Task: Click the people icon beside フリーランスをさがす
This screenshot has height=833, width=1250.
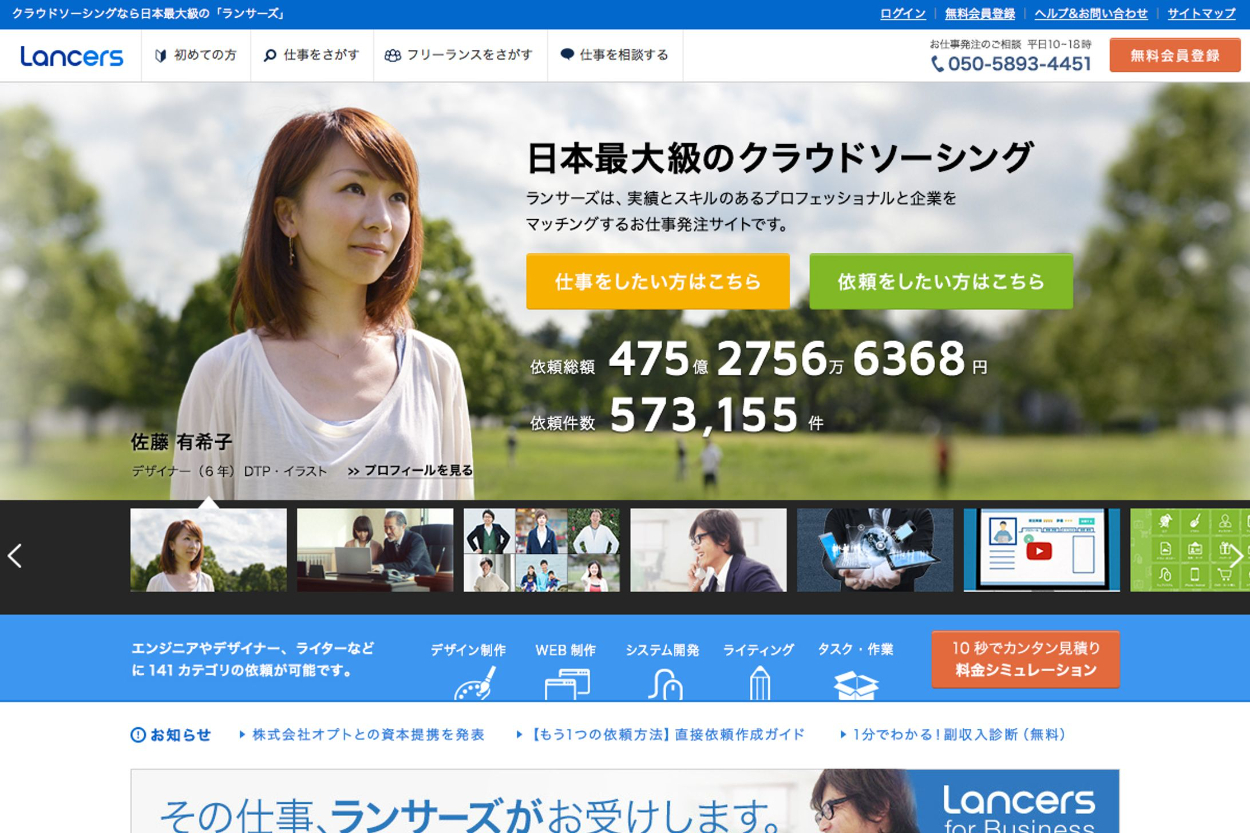Action: coord(392,56)
